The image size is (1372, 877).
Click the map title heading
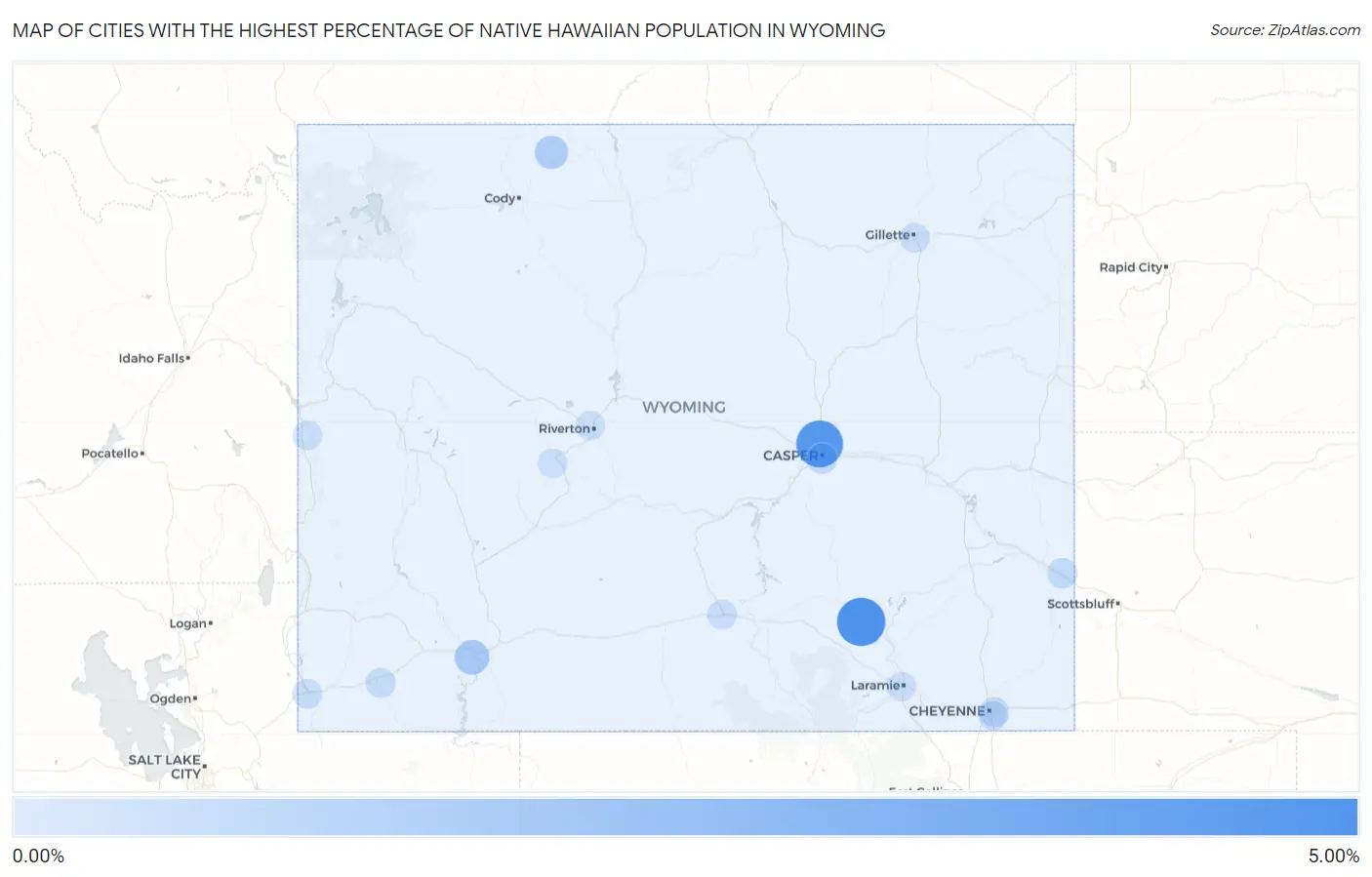pyautogui.click(x=449, y=30)
